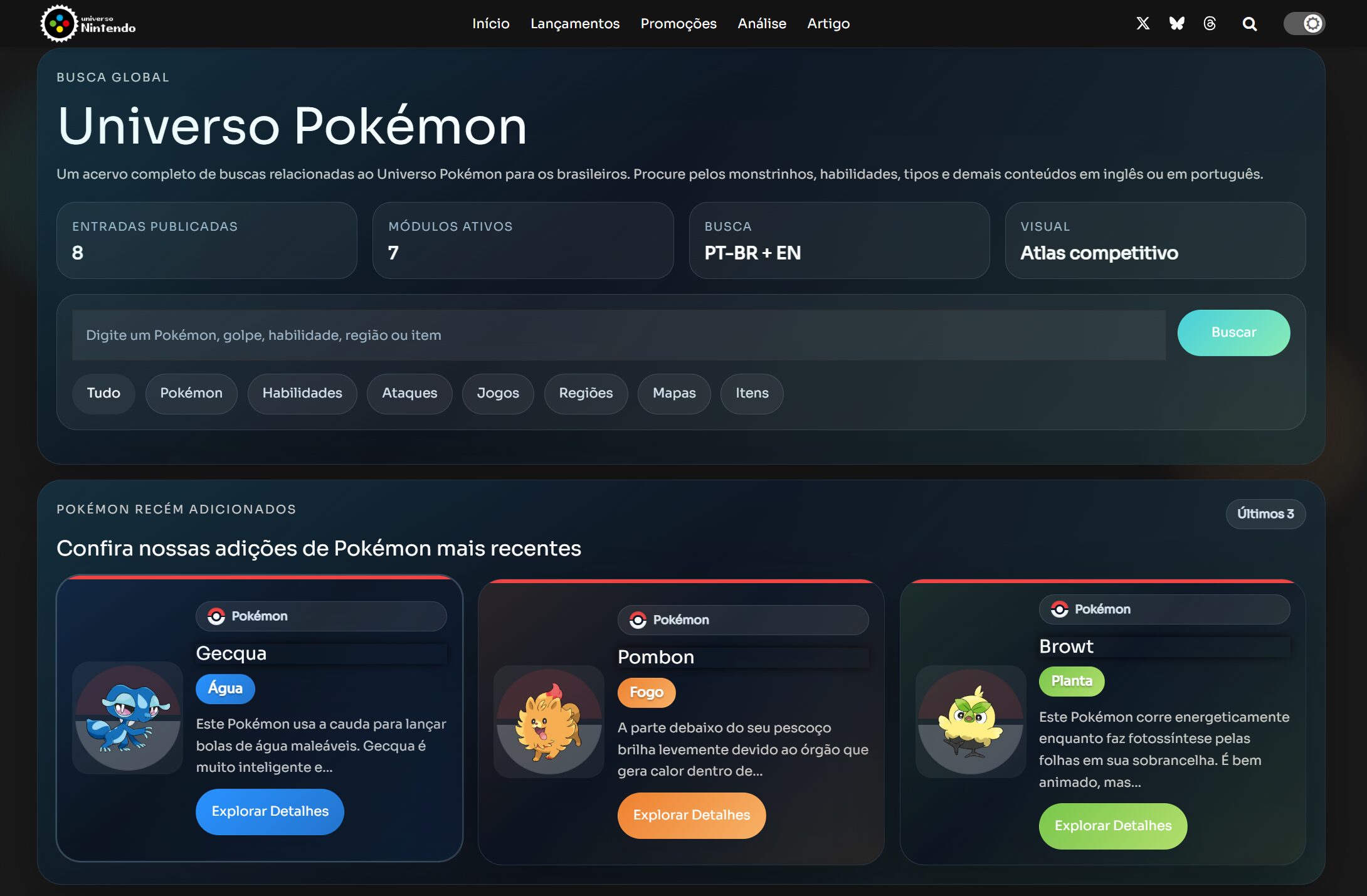The width and height of the screenshot is (1367, 896).
Task: Click the Módulos Ativos stat card
Action: (523, 240)
